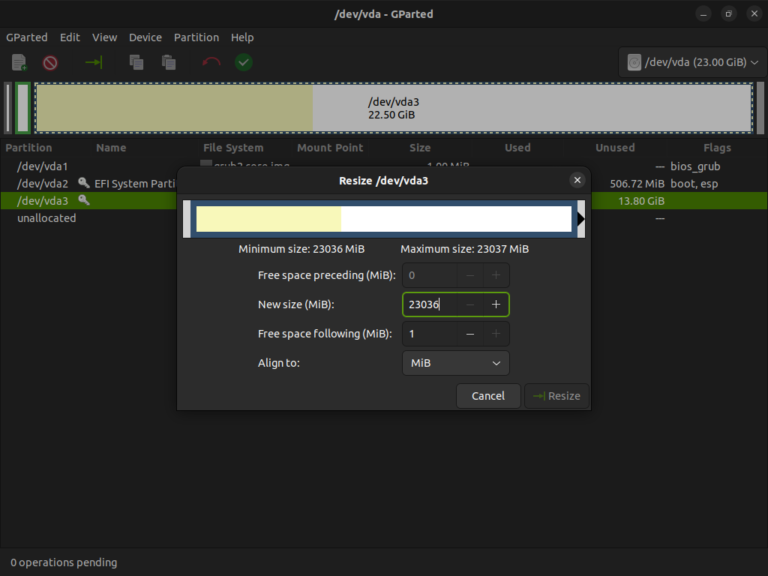Click the Mount Point column header
Image resolution: width=768 pixels, height=576 pixels.
click(330, 147)
